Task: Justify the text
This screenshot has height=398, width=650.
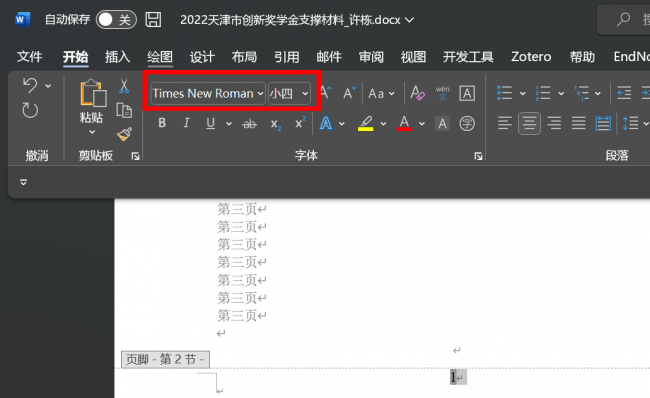Action: click(x=579, y=124)
